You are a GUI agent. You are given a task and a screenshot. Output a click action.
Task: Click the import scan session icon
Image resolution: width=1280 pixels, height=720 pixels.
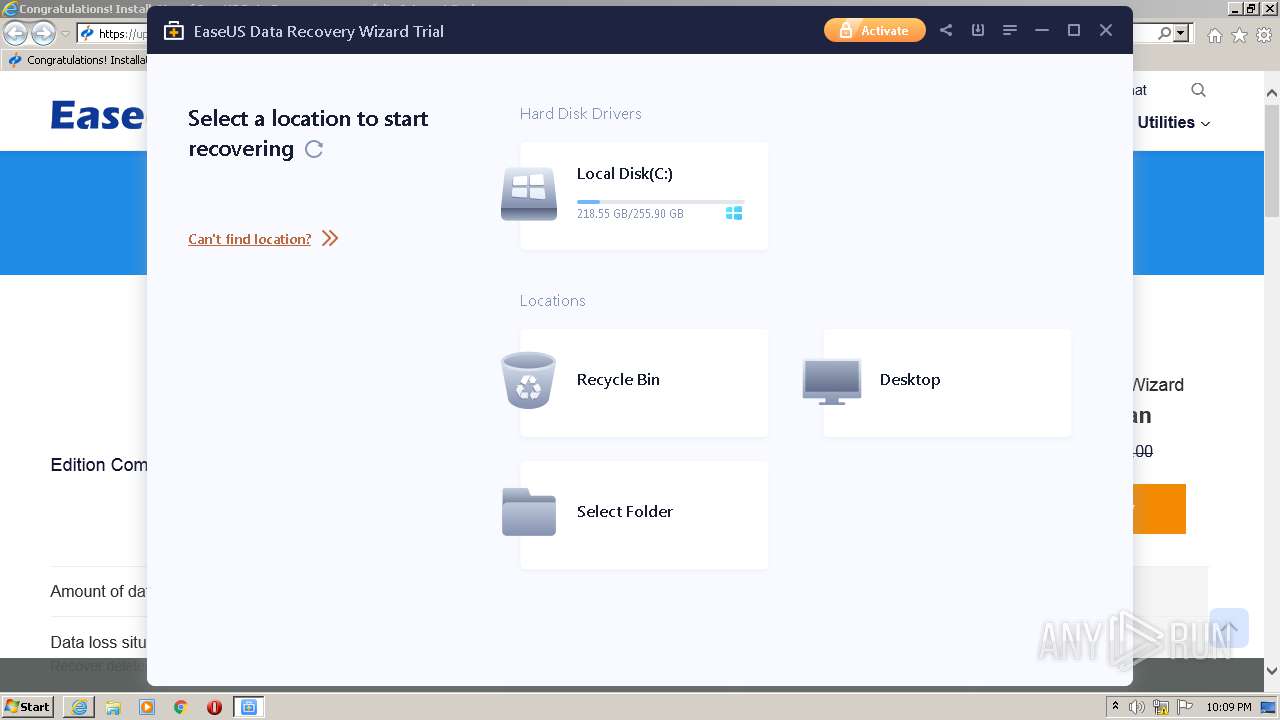coord(978,31)
